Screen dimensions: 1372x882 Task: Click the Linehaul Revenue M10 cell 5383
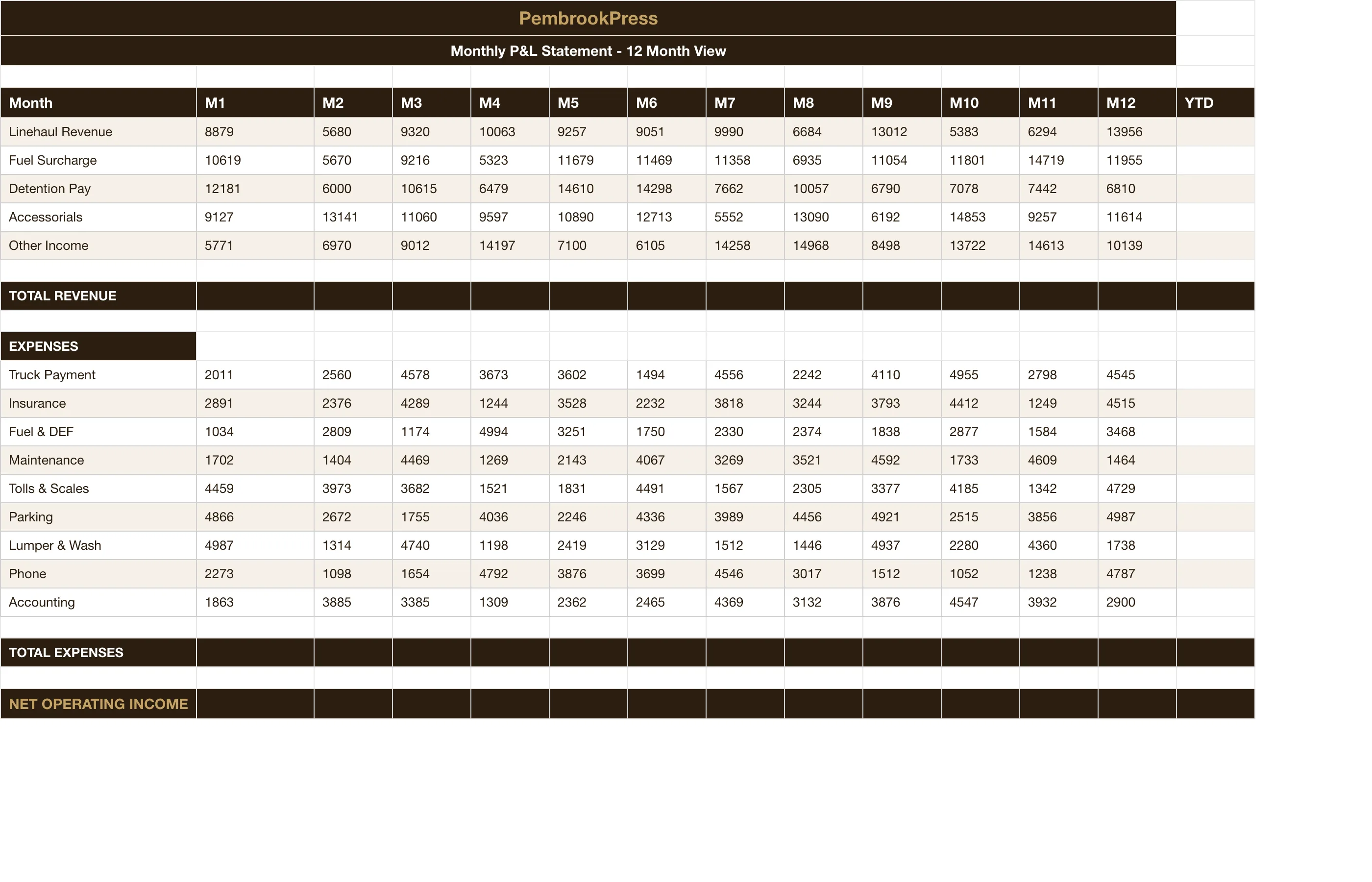click(980, 132)
